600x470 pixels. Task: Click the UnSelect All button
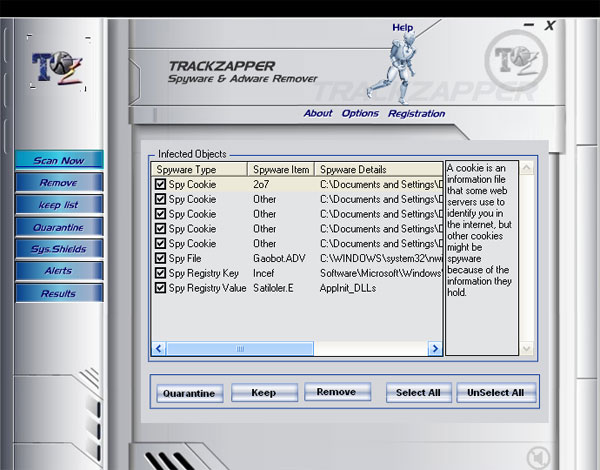(x=496, y=393)
